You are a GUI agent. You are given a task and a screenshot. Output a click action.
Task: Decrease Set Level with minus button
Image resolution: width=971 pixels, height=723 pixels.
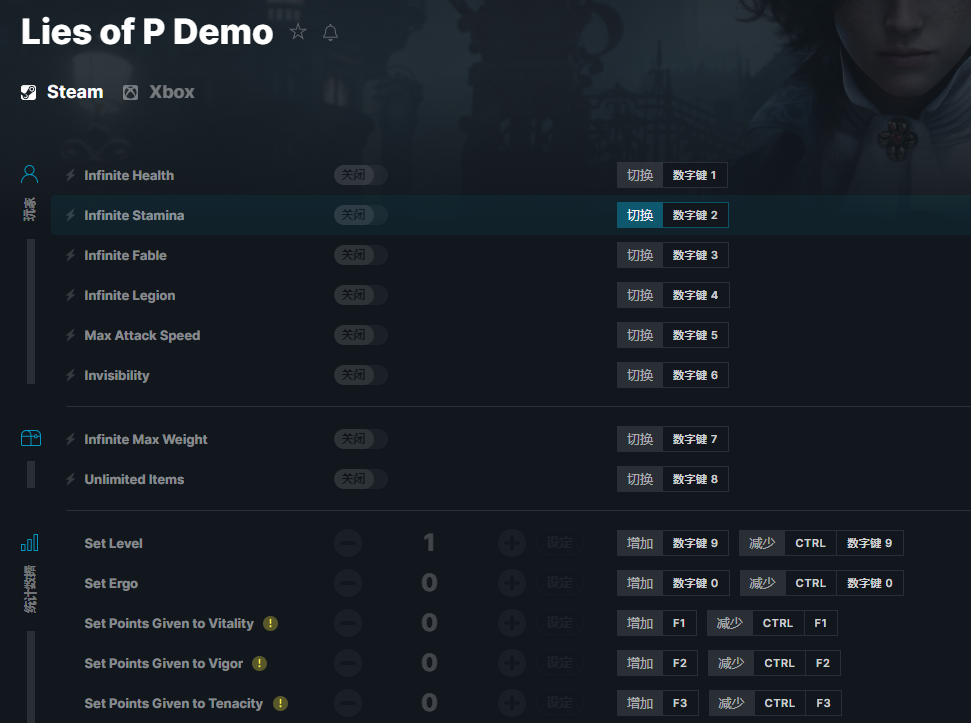click(x=348, y=543)
